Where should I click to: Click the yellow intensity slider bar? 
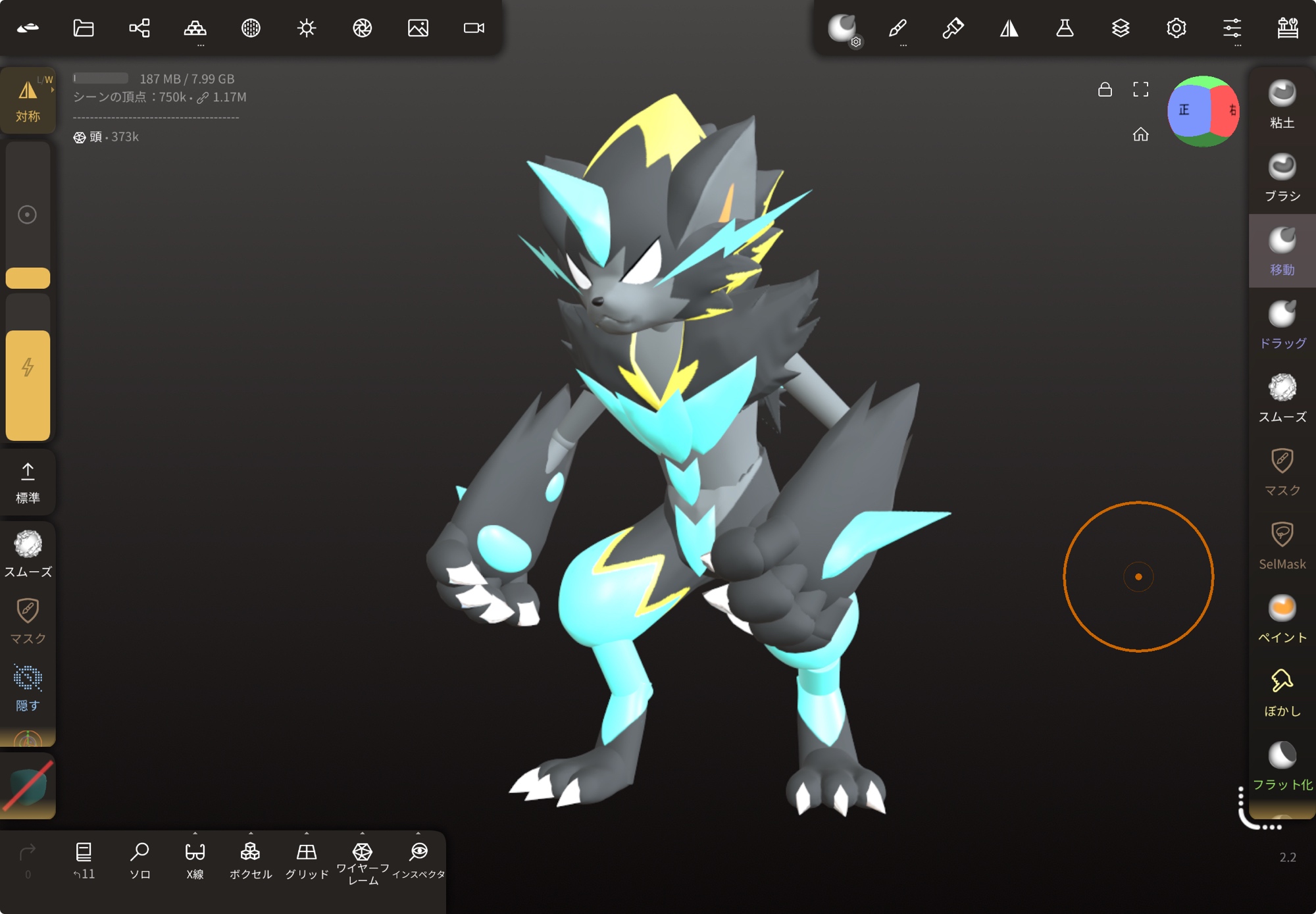[28, 385]
